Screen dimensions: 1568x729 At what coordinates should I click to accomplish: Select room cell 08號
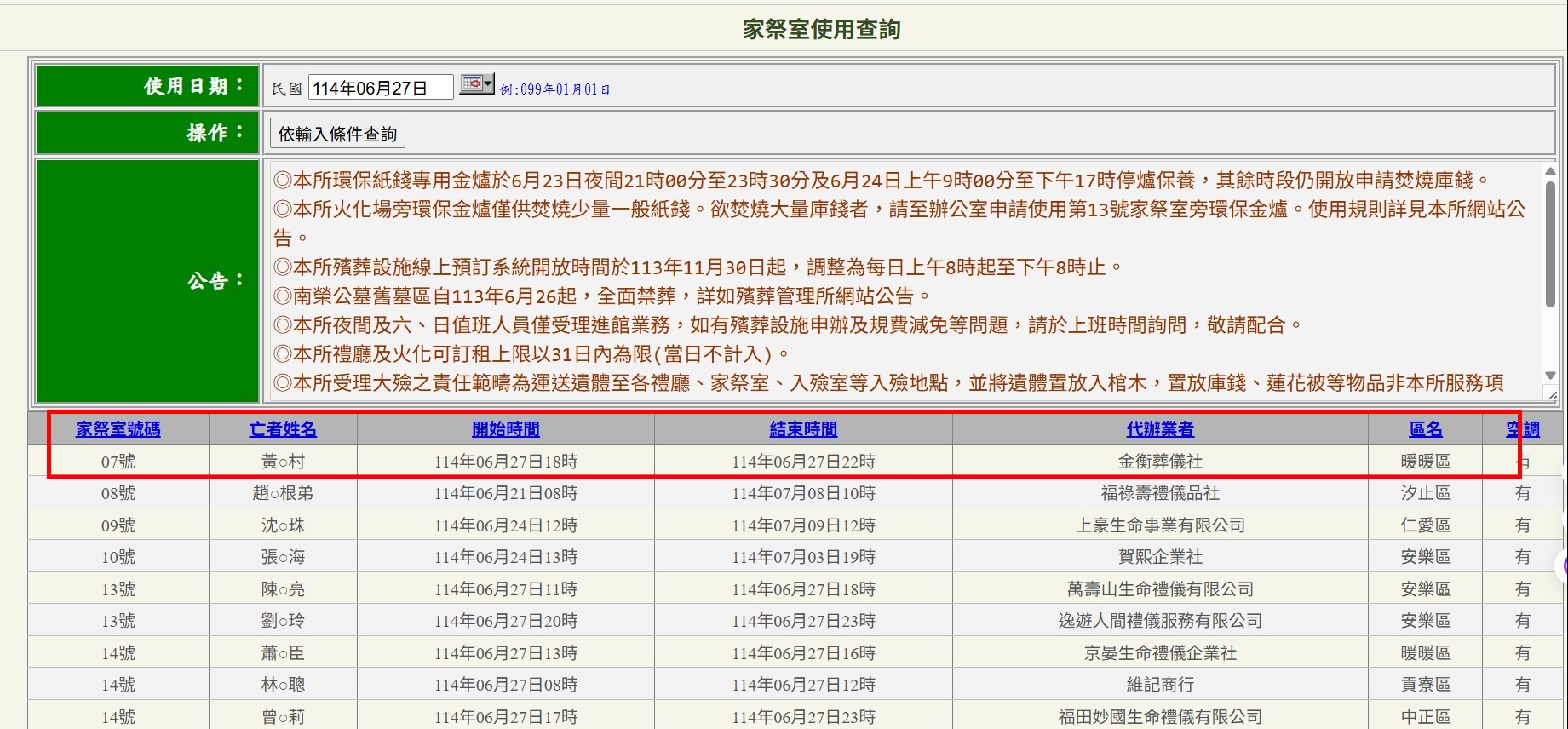118,493
